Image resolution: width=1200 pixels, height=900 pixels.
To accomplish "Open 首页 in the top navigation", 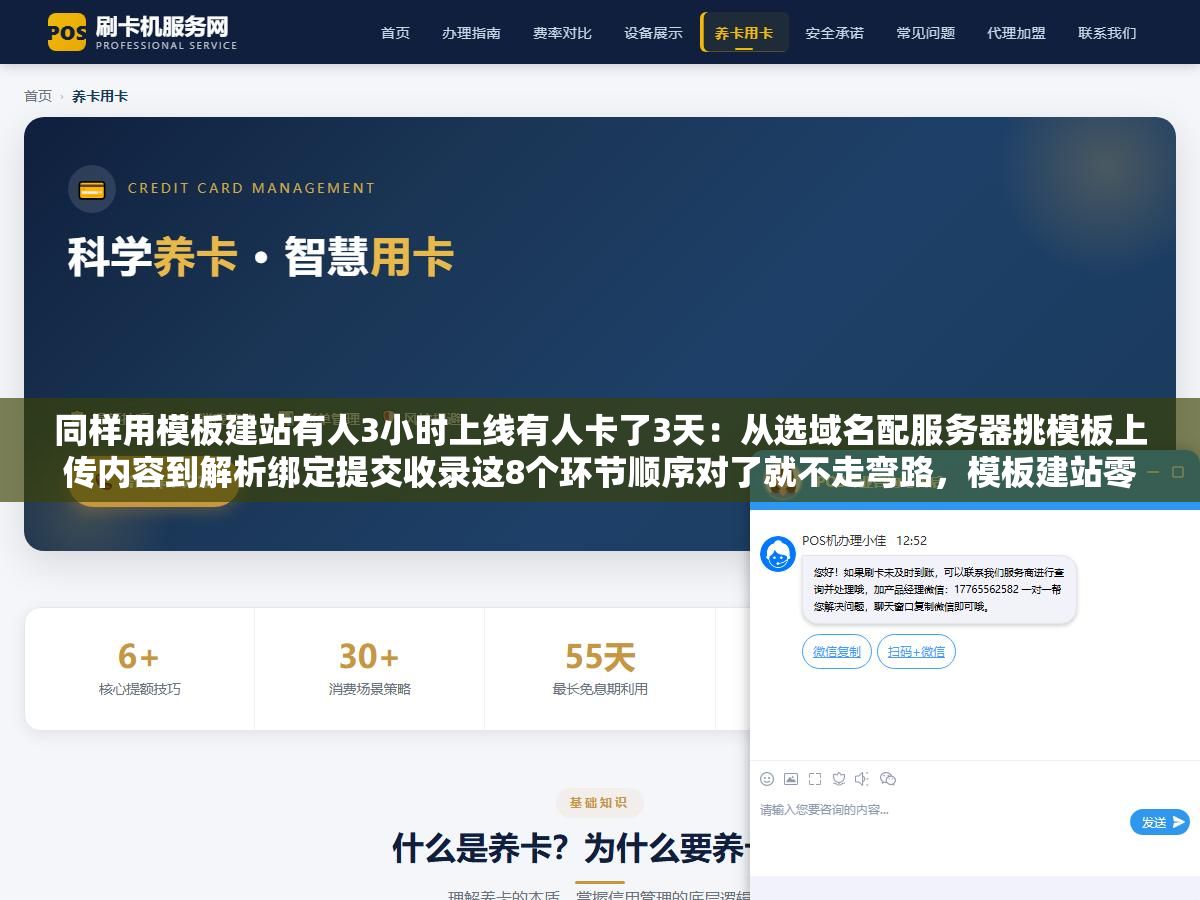I will (x=395, y=33).
